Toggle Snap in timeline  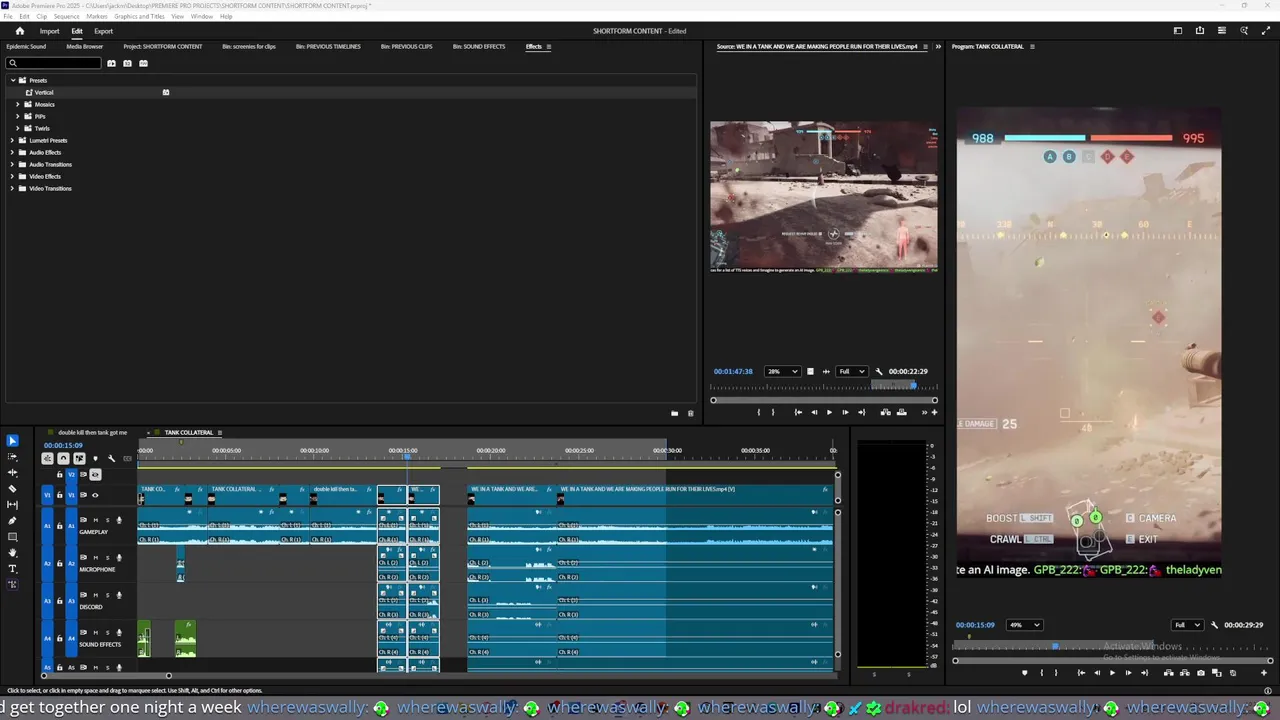point(63,458)
